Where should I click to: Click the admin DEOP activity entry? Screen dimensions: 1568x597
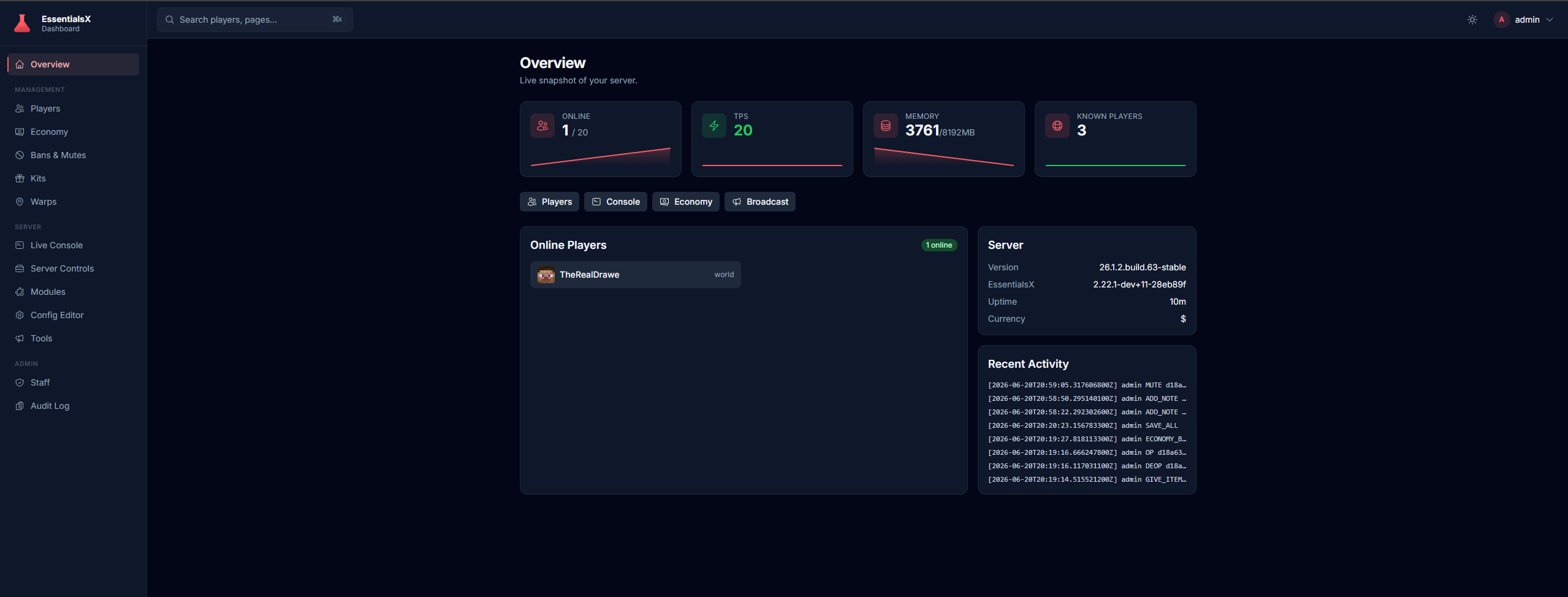pos(1087,466)
